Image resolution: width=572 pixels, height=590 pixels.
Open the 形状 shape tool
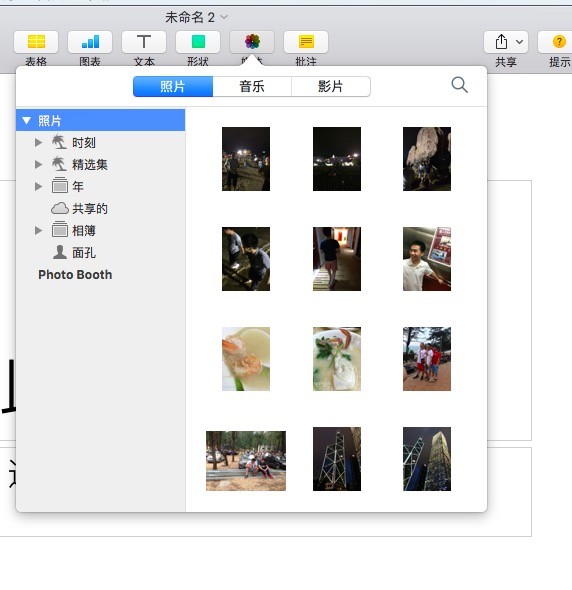coord(198,42)
